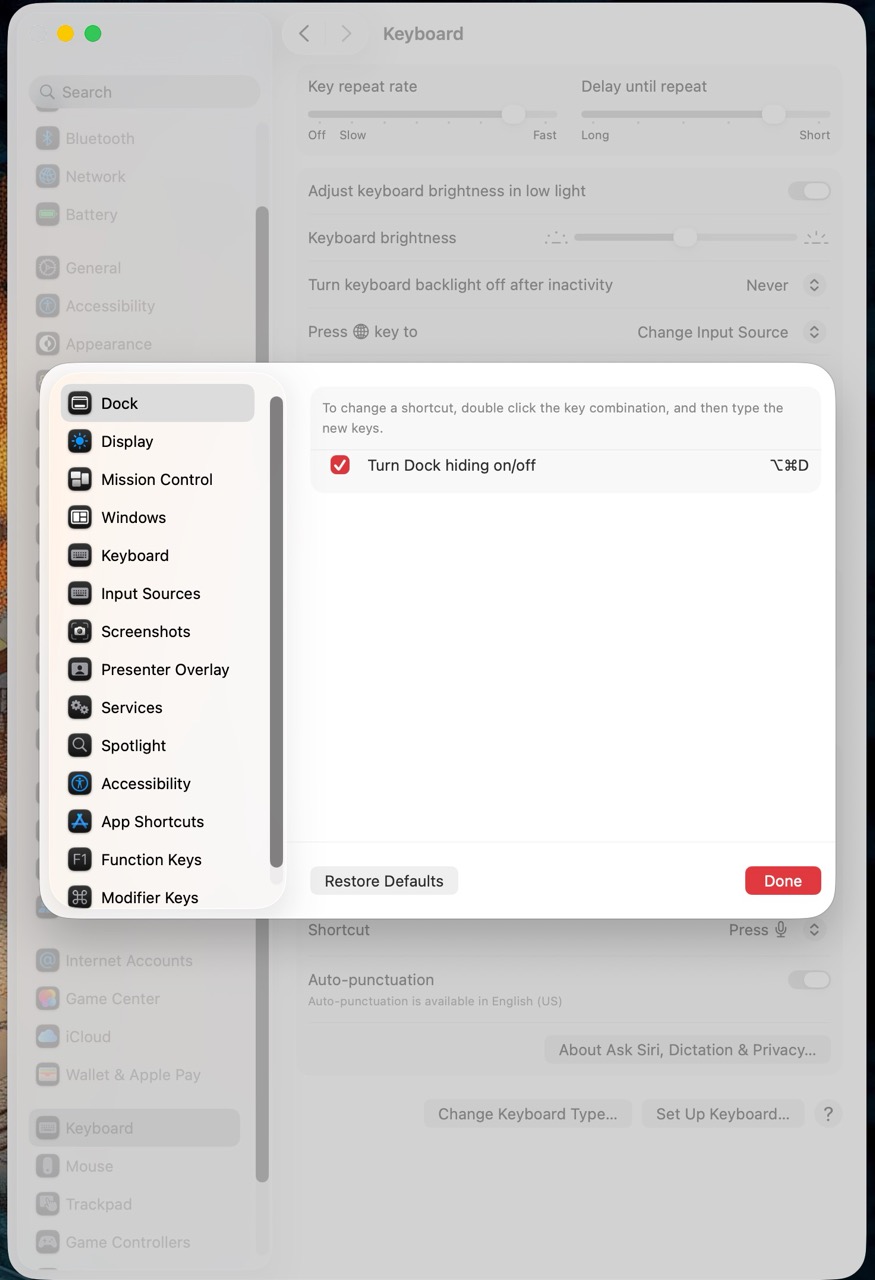
Task: Click the Mouse icon in sidebar
Action: 48,1166
